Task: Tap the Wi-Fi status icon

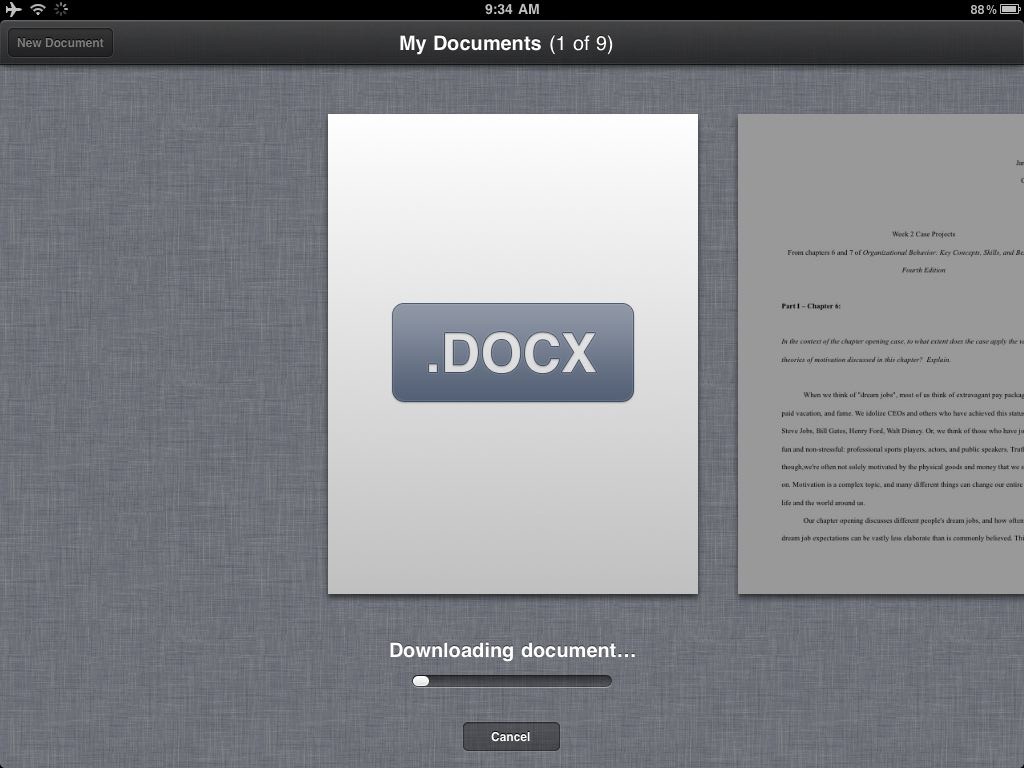Action: (38, 9)
